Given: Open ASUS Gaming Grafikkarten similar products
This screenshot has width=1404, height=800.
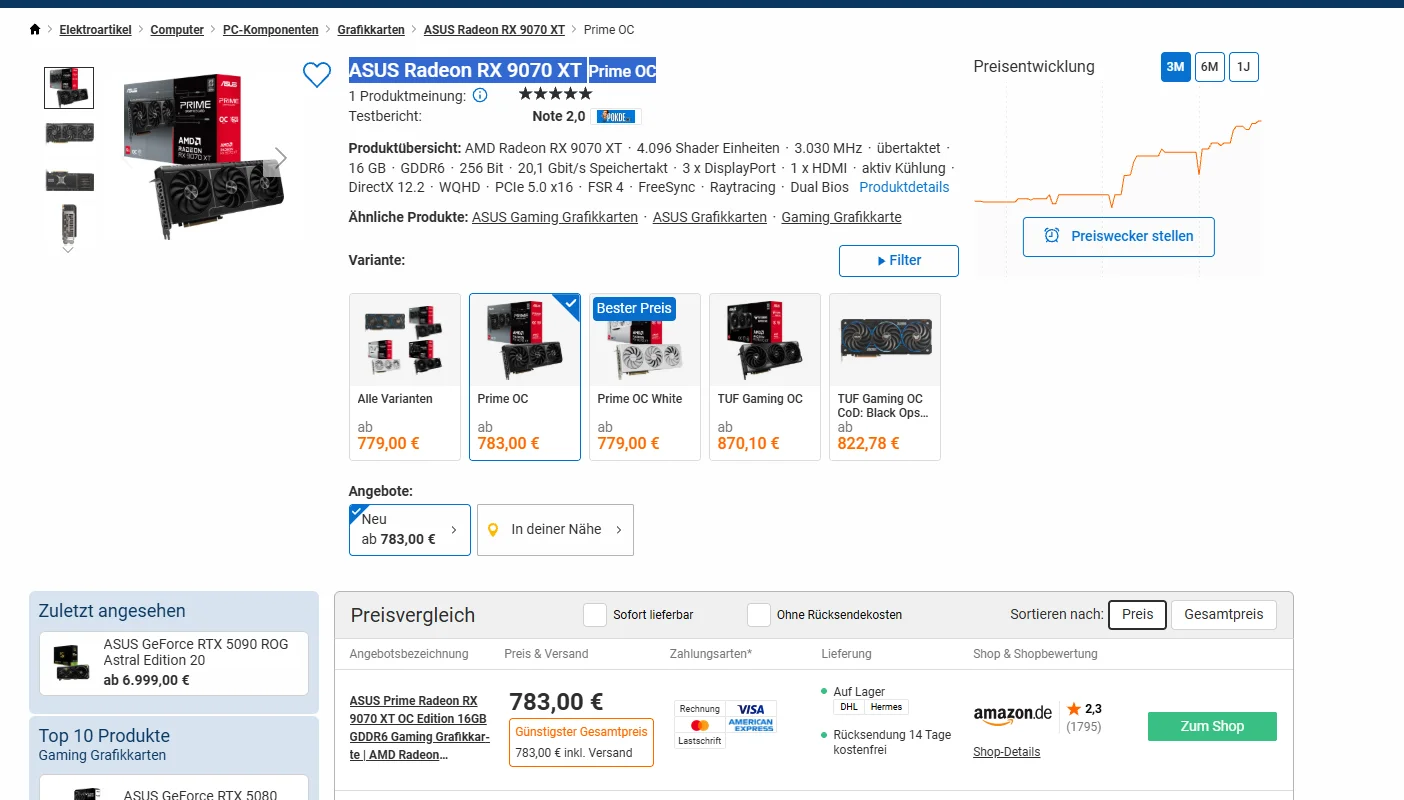Looking at the screenshot, I should 555,217.
